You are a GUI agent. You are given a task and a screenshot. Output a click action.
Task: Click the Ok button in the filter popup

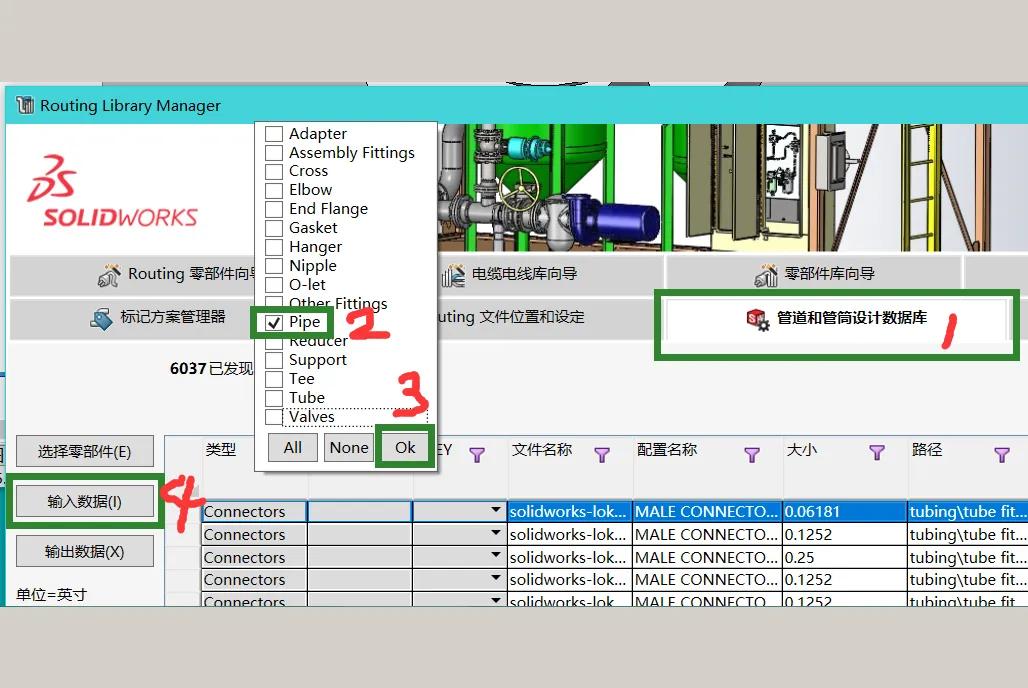[x=404, y=447]
